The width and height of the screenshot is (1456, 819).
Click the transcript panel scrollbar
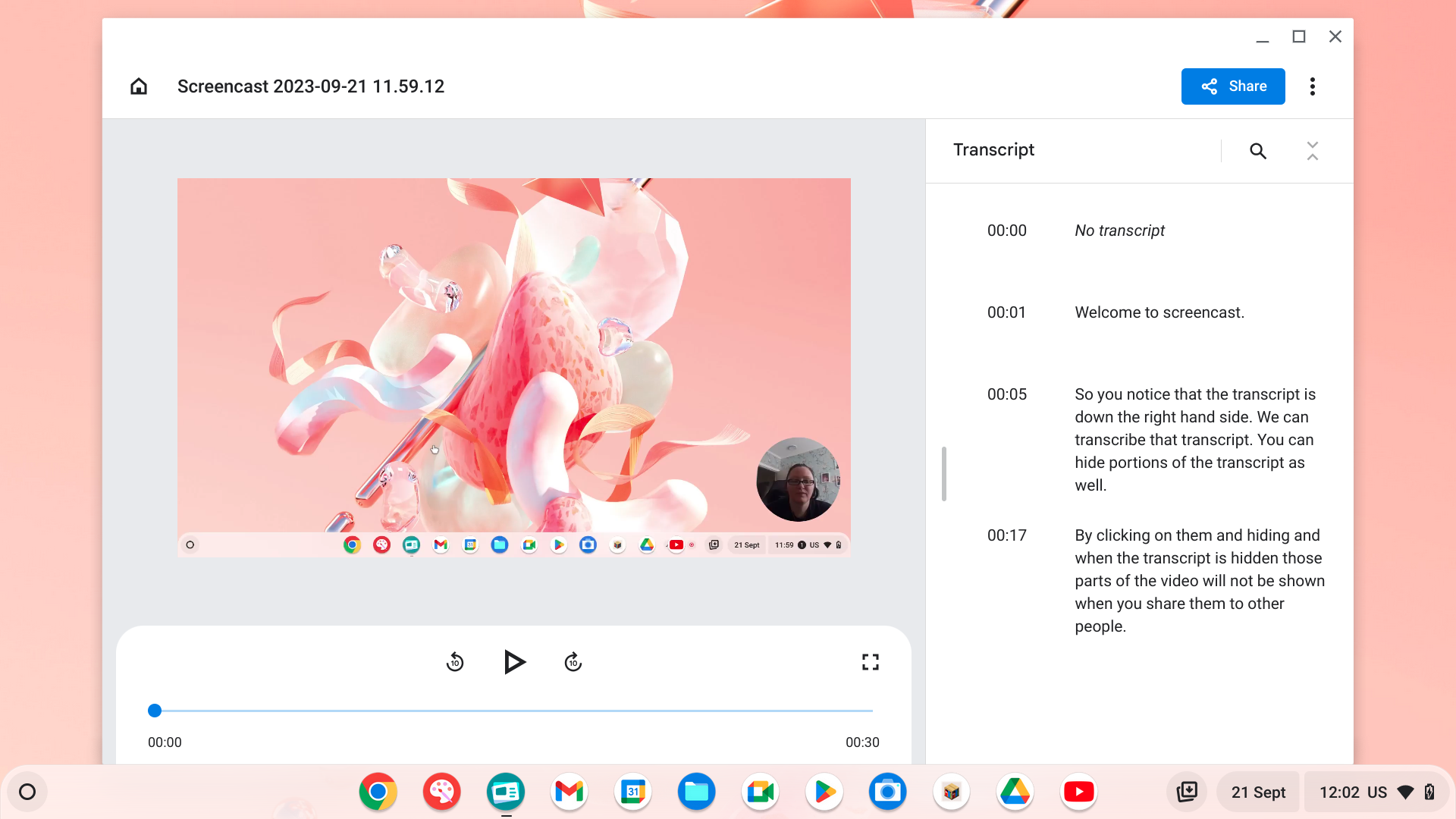pos(943,474)
